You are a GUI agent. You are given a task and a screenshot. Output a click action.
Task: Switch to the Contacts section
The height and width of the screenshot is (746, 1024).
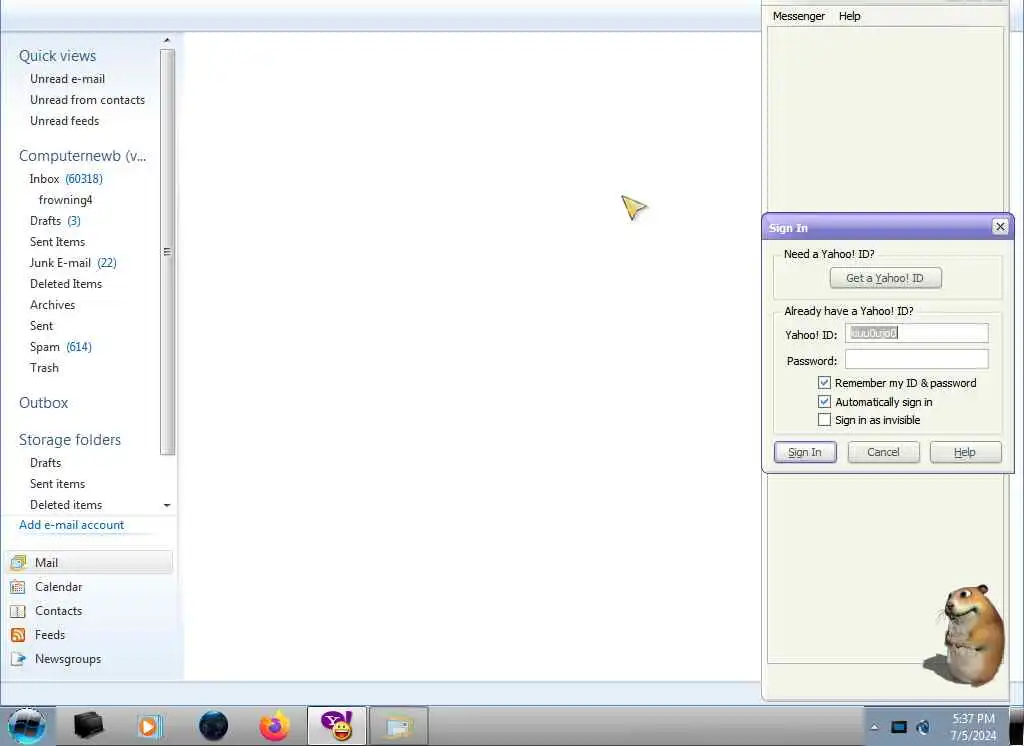tap(90, 611)
